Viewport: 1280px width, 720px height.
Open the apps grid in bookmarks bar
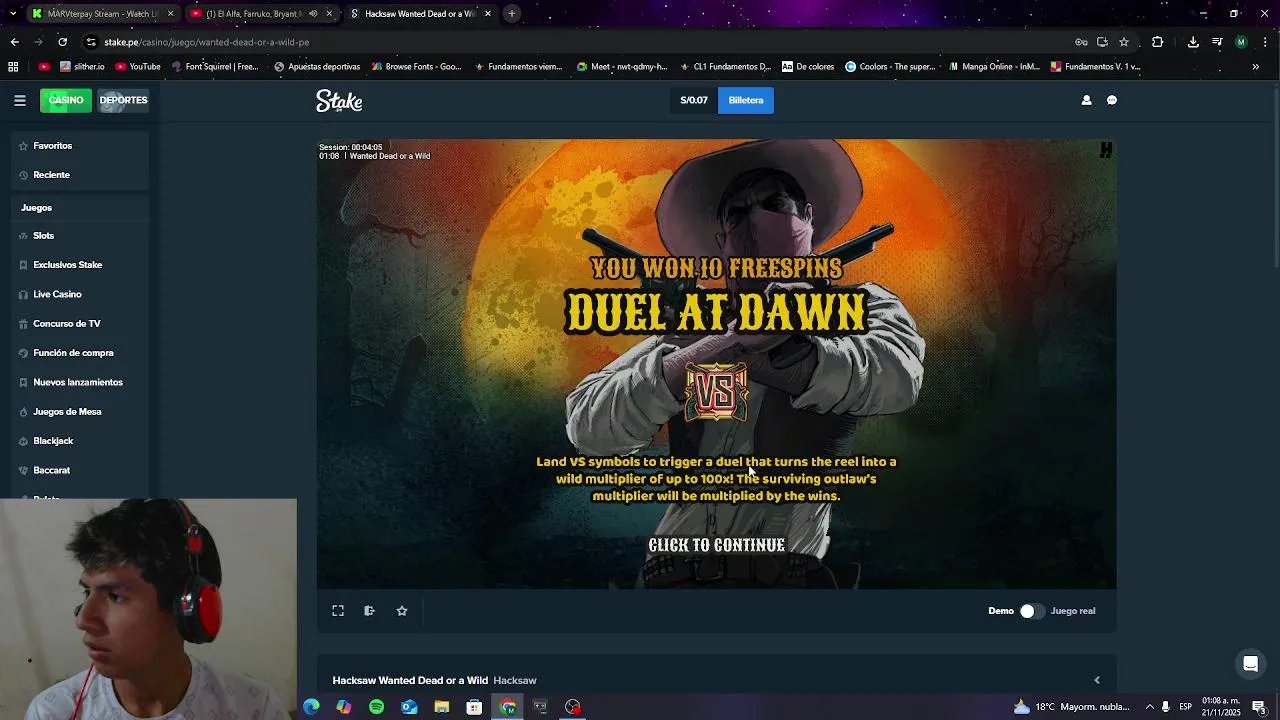tap(13, 67)
